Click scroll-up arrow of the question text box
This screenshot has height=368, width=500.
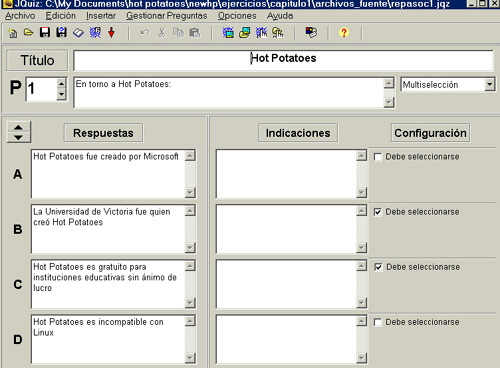pyautogui.click(x=389, y=83)
